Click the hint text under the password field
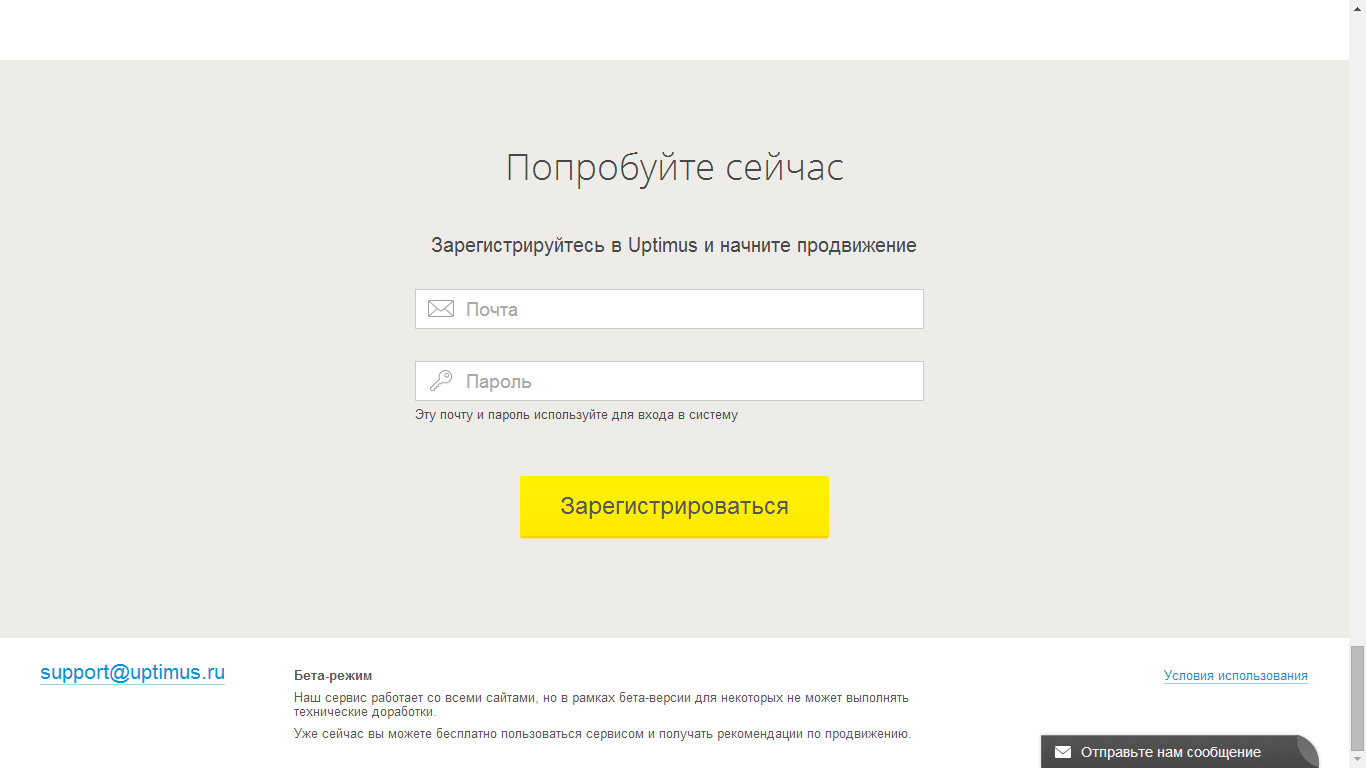 (x=576, y=414)
